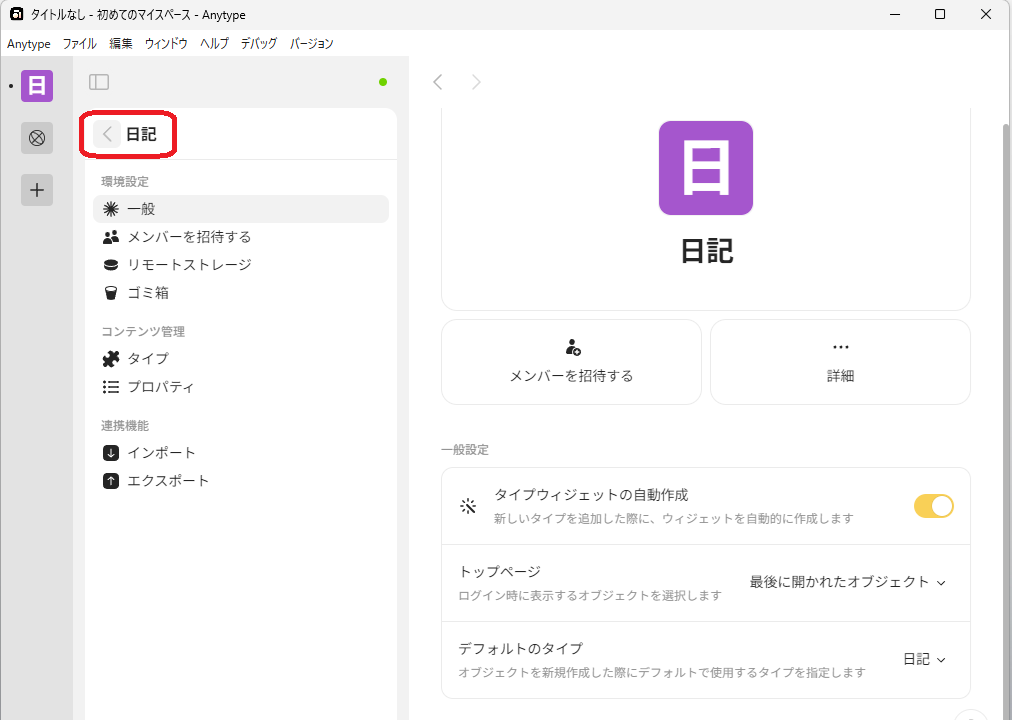This screenshot has width=1012, height=720.
Task: Click the プロパティ list icon
Action: tap(111, 386)
